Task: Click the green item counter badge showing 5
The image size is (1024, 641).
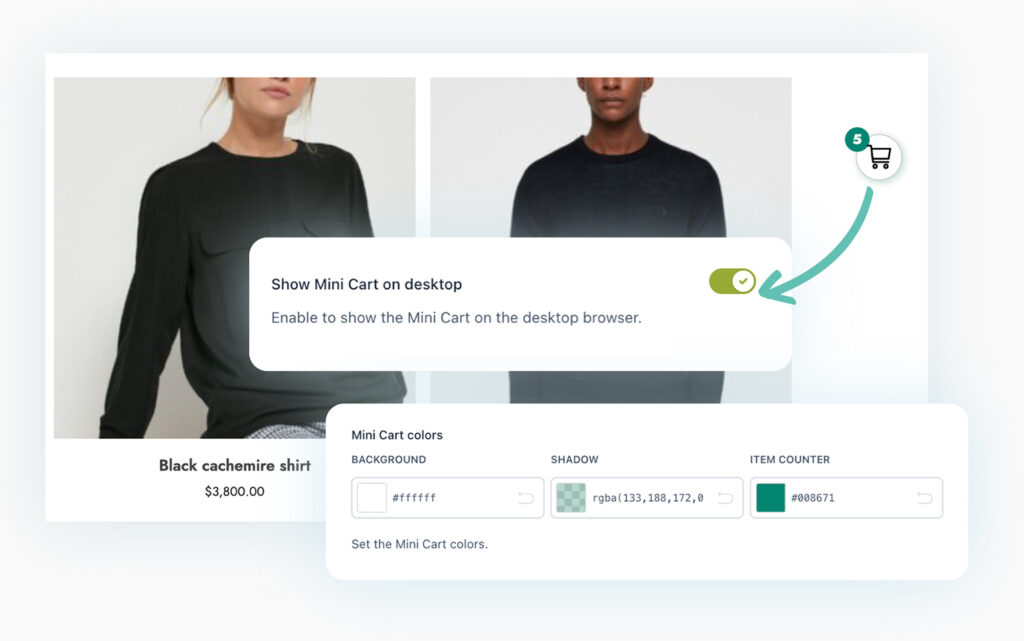Action: pyautogui.click(x=857, y=139)
